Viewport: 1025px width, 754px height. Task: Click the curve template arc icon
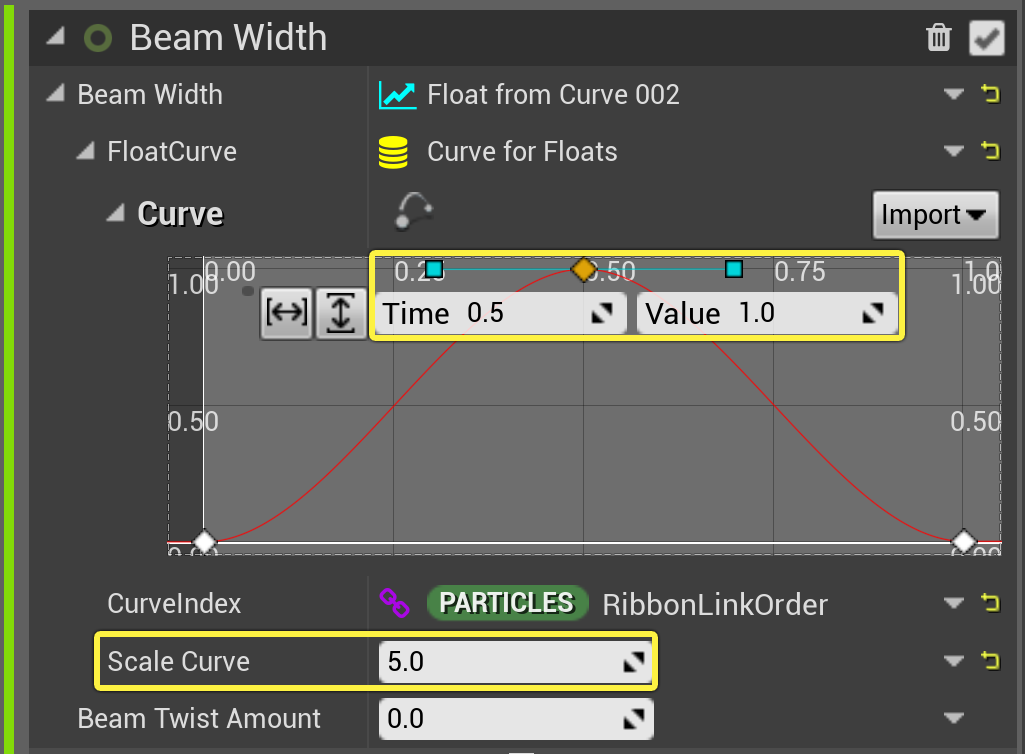click(x=414, y=212)
